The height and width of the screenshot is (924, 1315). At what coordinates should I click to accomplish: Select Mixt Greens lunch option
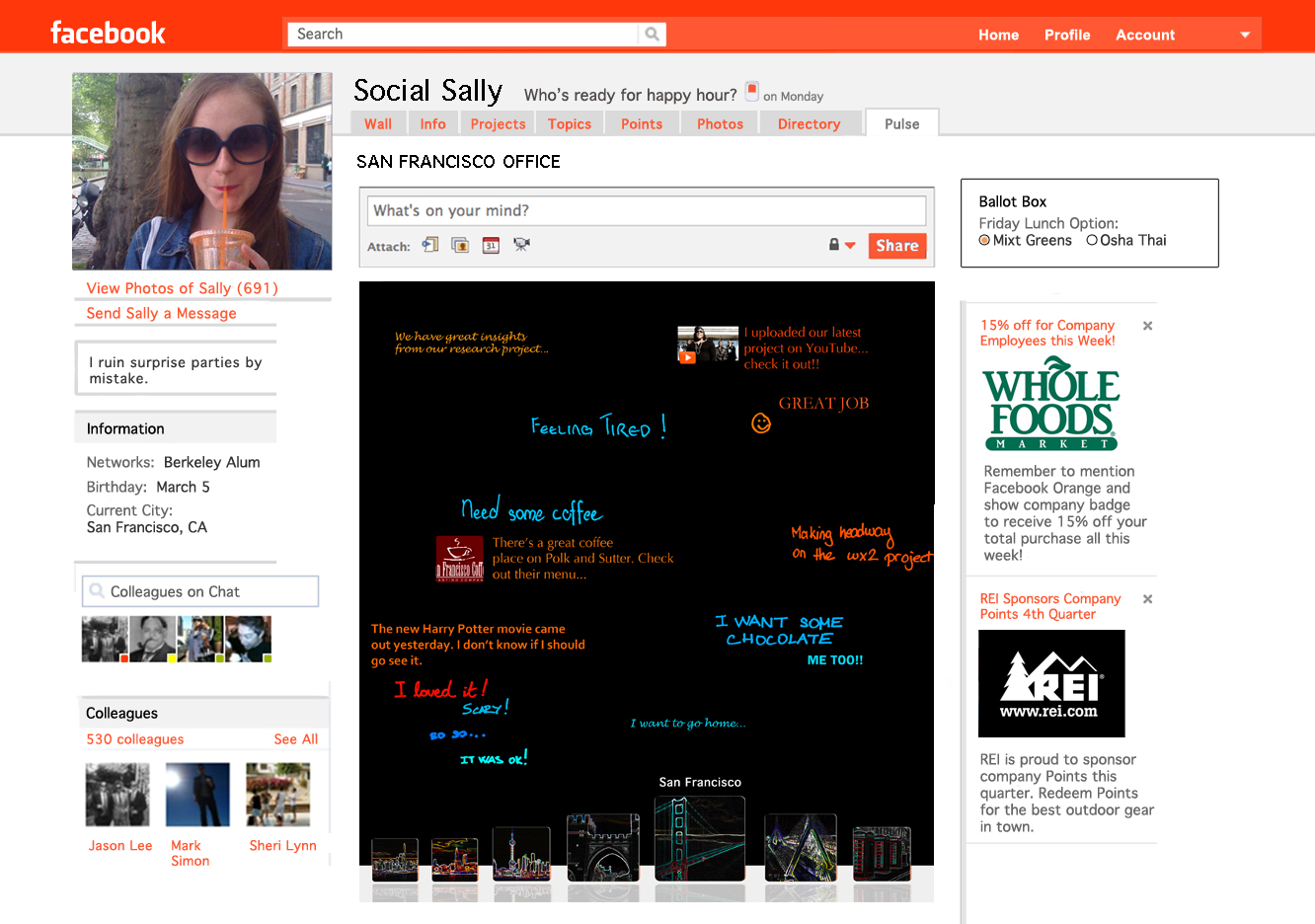click(x=984, y=241)
